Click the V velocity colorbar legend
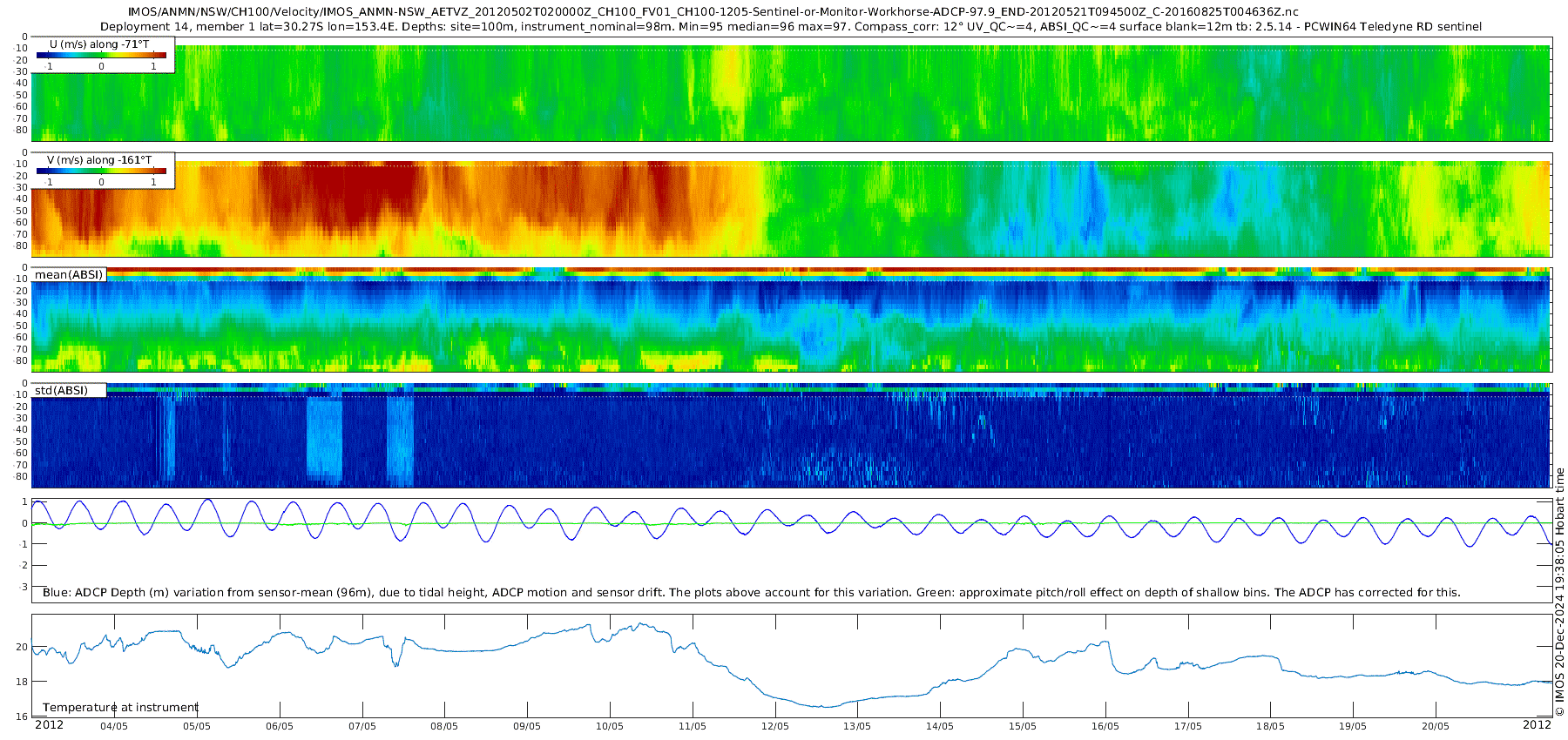The image size is (1568, 740). click(x=103, y=171)
